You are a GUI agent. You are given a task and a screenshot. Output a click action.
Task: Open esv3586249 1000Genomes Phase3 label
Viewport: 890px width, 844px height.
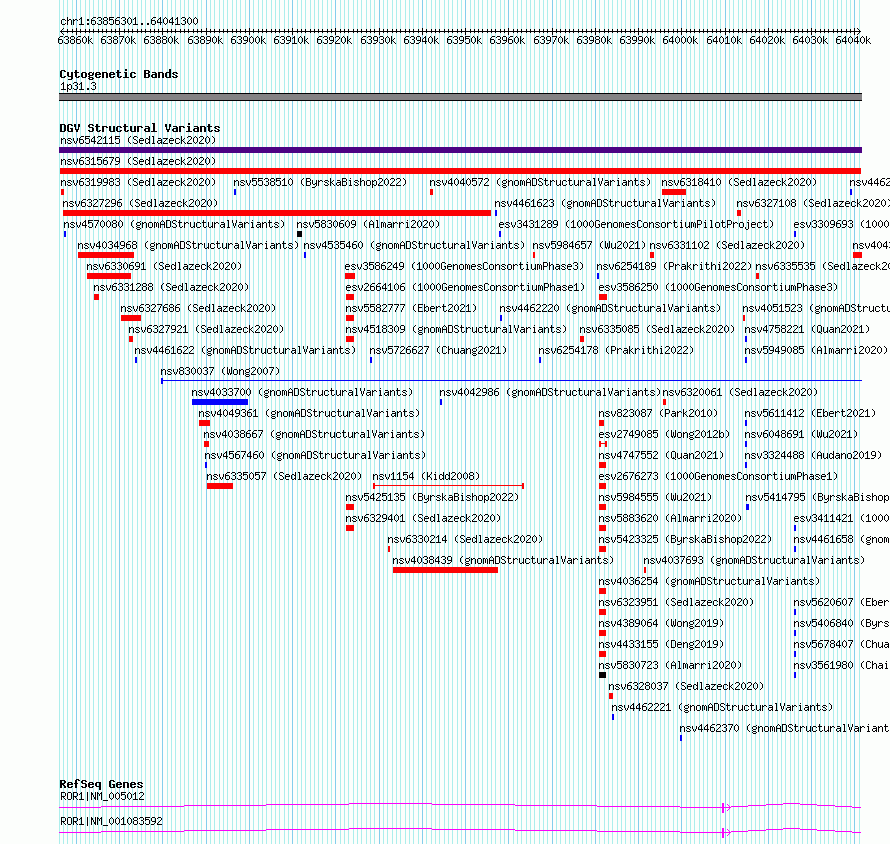(464, 266)
